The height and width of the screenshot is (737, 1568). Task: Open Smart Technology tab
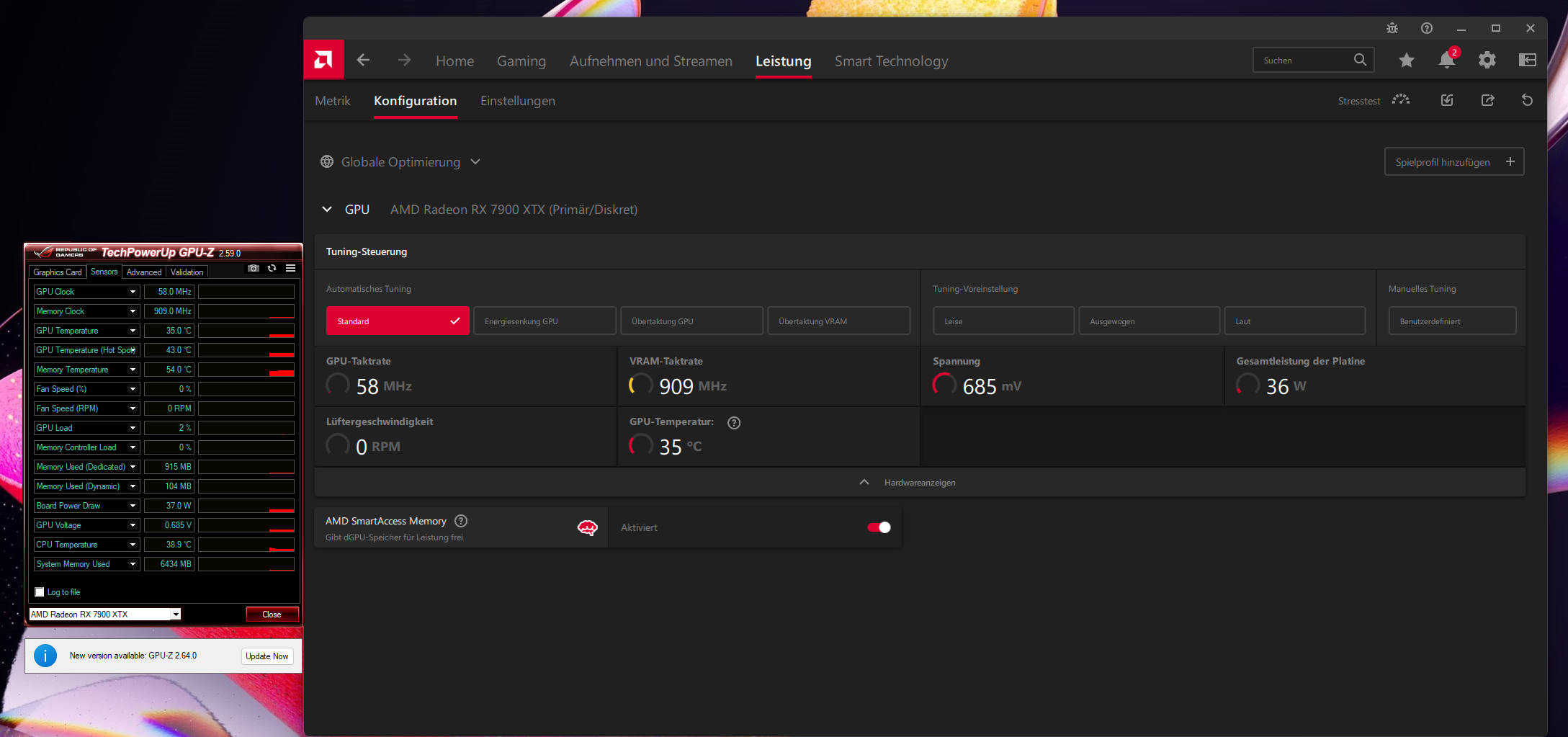[x=891, y=61]
